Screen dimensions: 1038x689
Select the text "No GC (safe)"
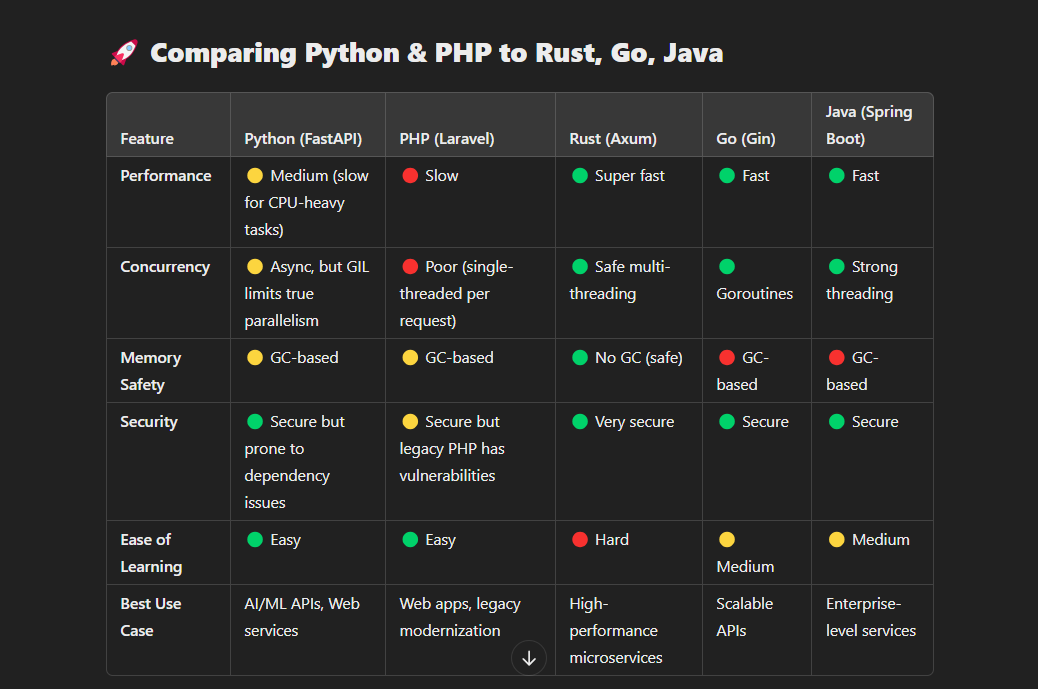639,358
